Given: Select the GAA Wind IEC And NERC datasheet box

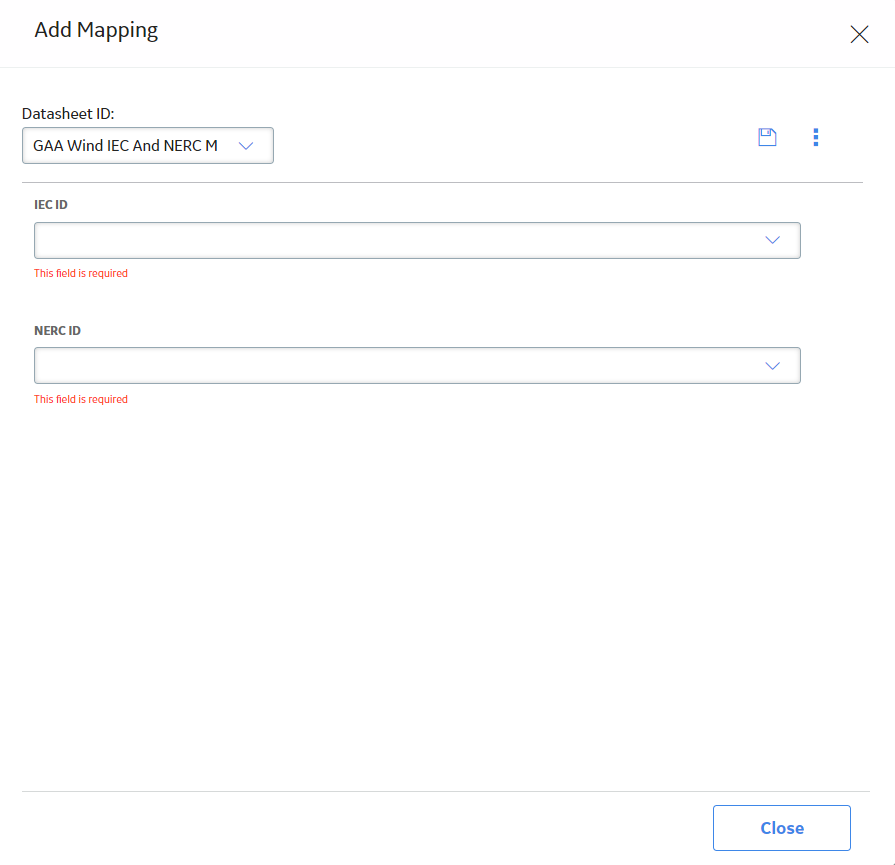Looking at the screenshot, I should click(x=148, y=146).
